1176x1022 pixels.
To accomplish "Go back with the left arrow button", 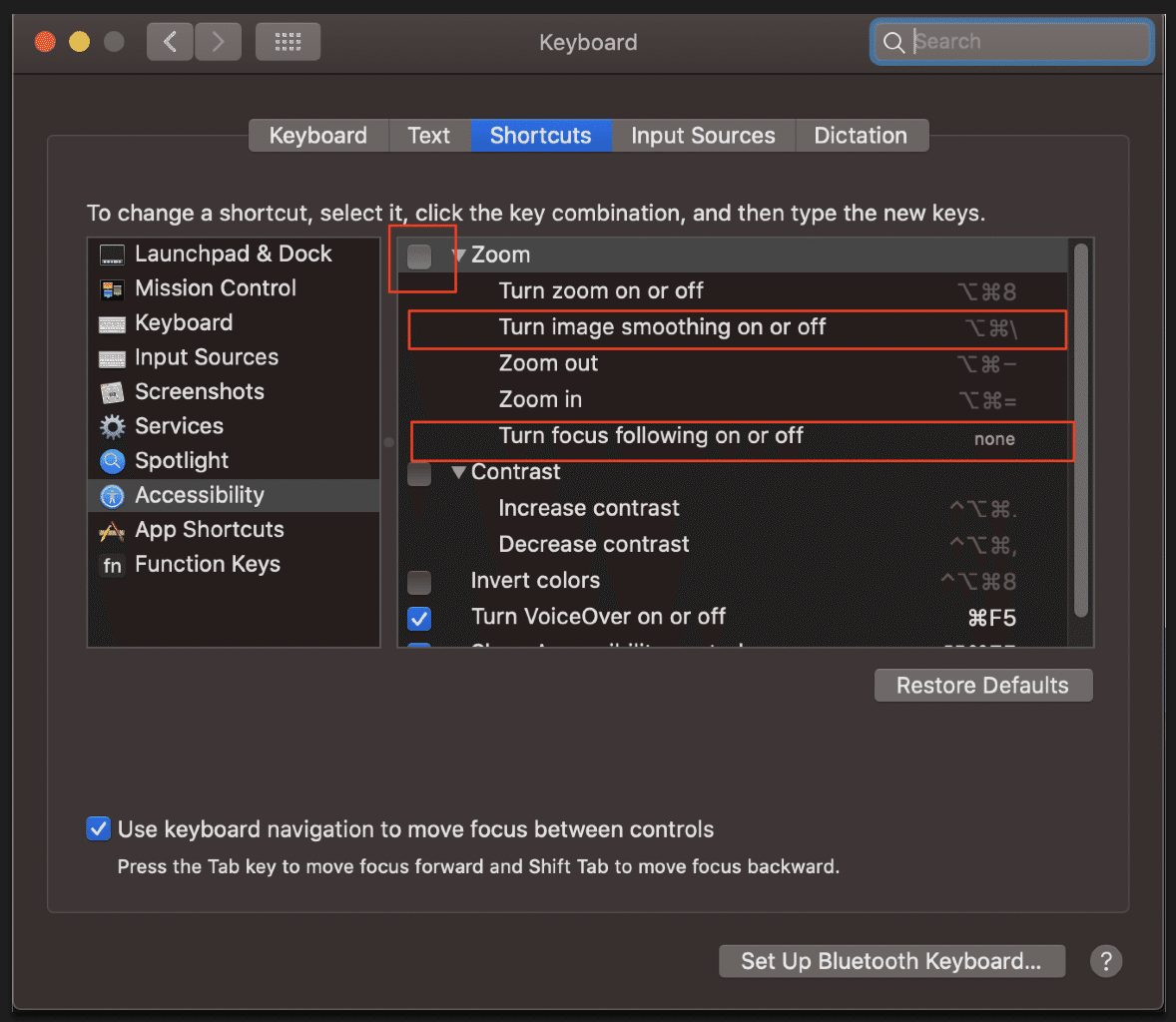I will pos(171,41).
